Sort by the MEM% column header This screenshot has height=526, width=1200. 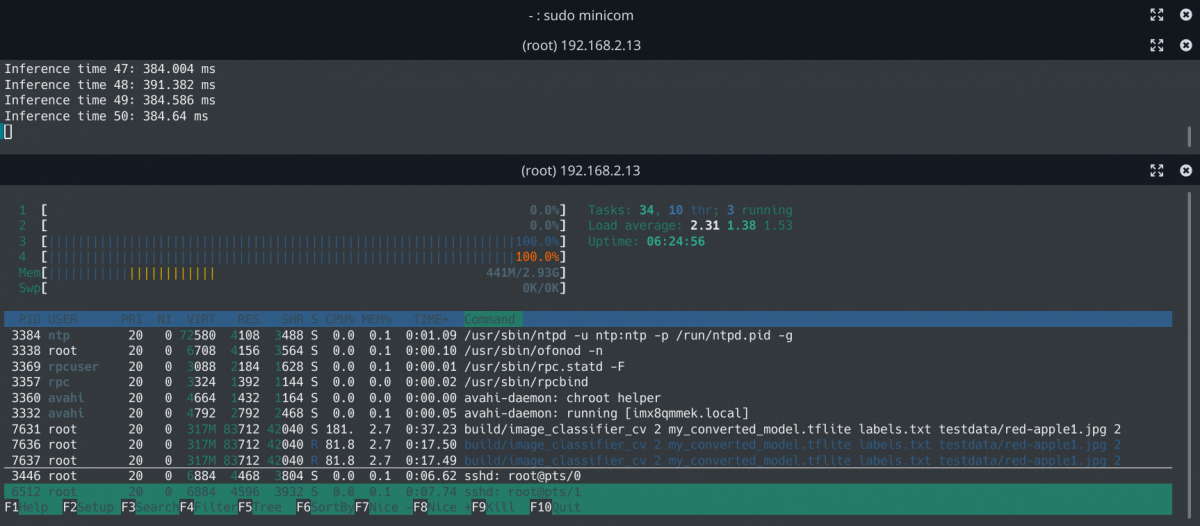pos(377,319)
